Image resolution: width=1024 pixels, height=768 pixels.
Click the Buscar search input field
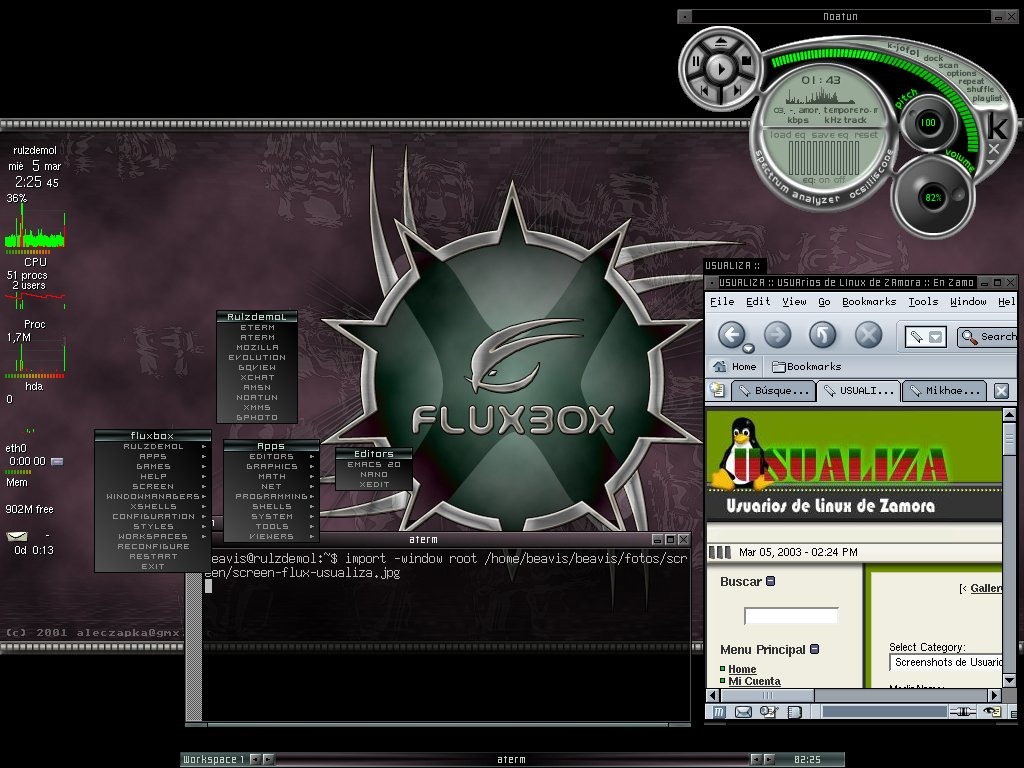click(791, 615)
